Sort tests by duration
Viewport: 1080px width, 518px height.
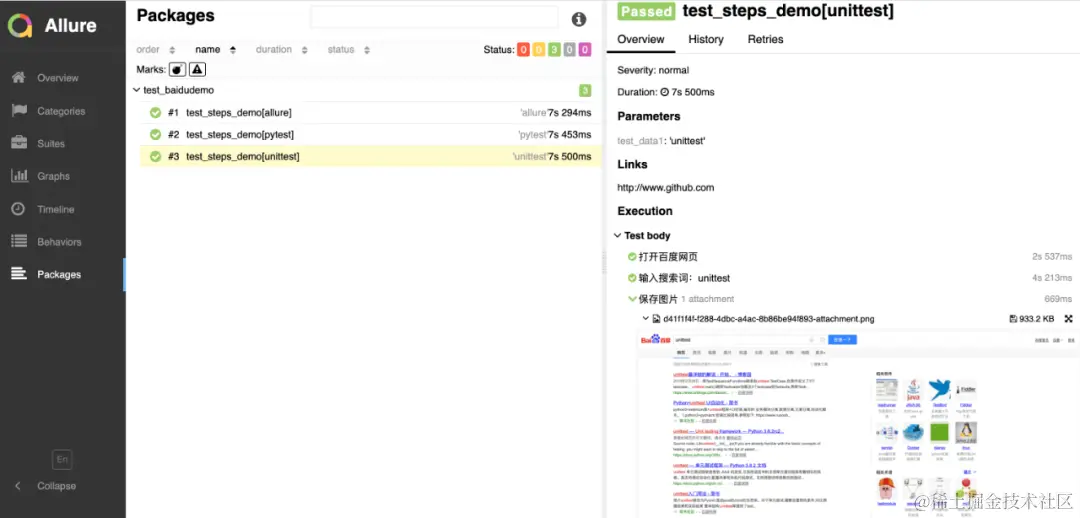click(282, 50)
